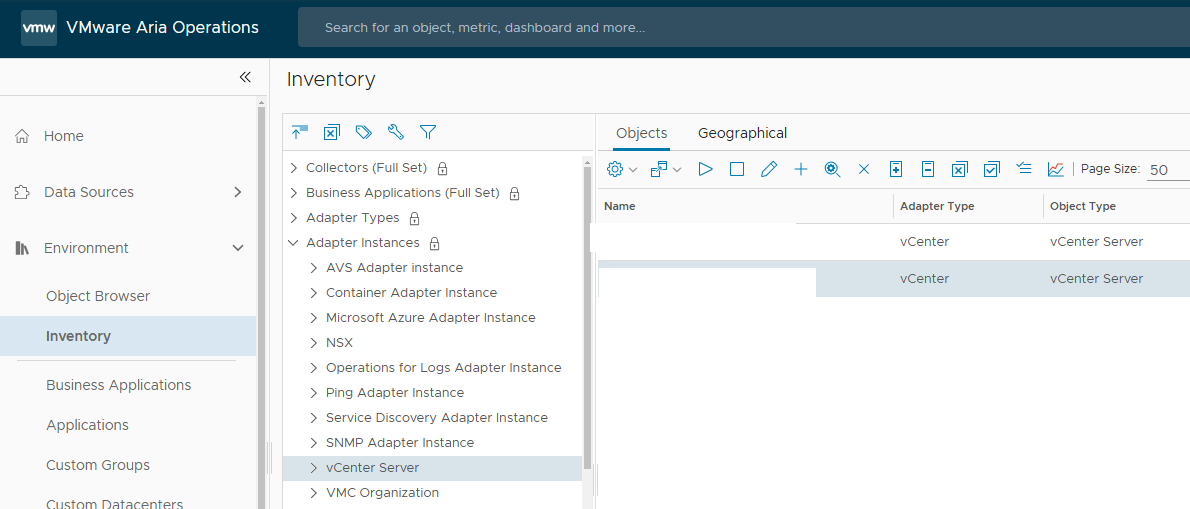Click the plus Add Object icon
This screenshot has width=1190, height=509.
coord(801,170)
